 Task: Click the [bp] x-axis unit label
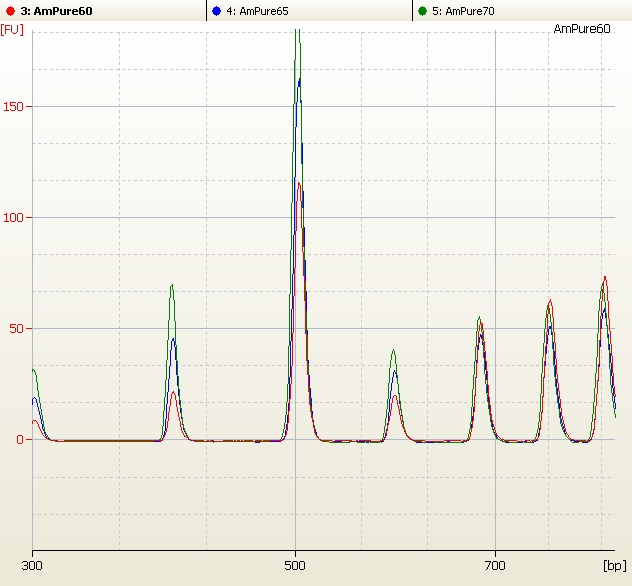pyautogui.click(x=615, y=565)
